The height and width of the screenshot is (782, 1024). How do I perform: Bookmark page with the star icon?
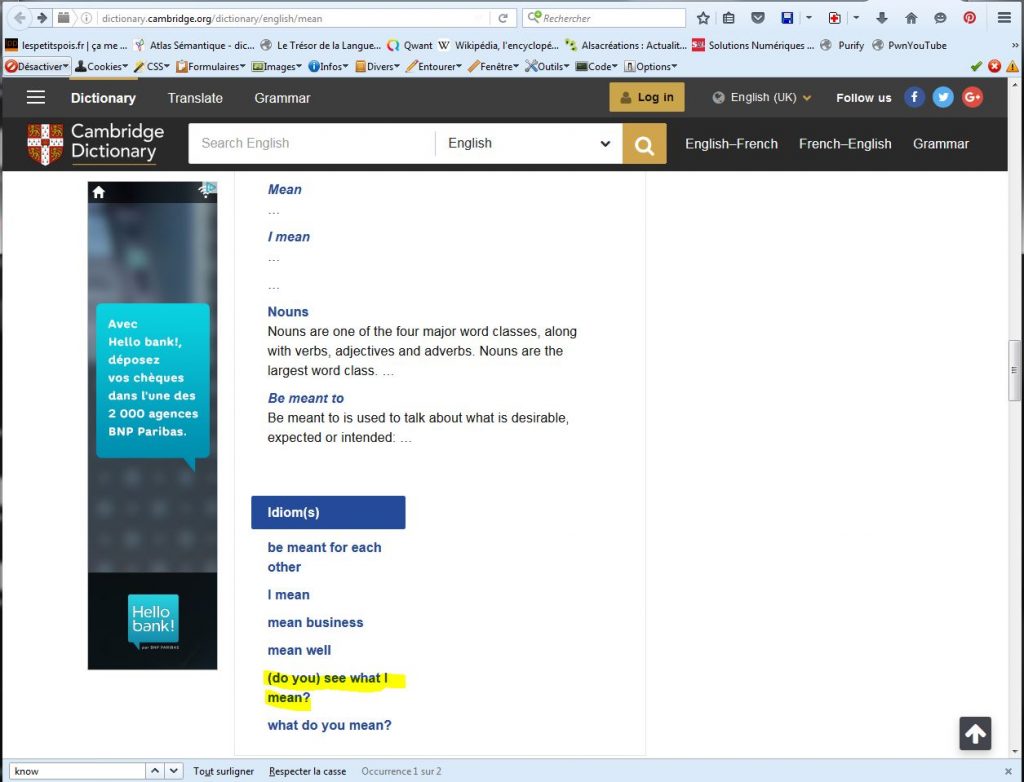703,18
